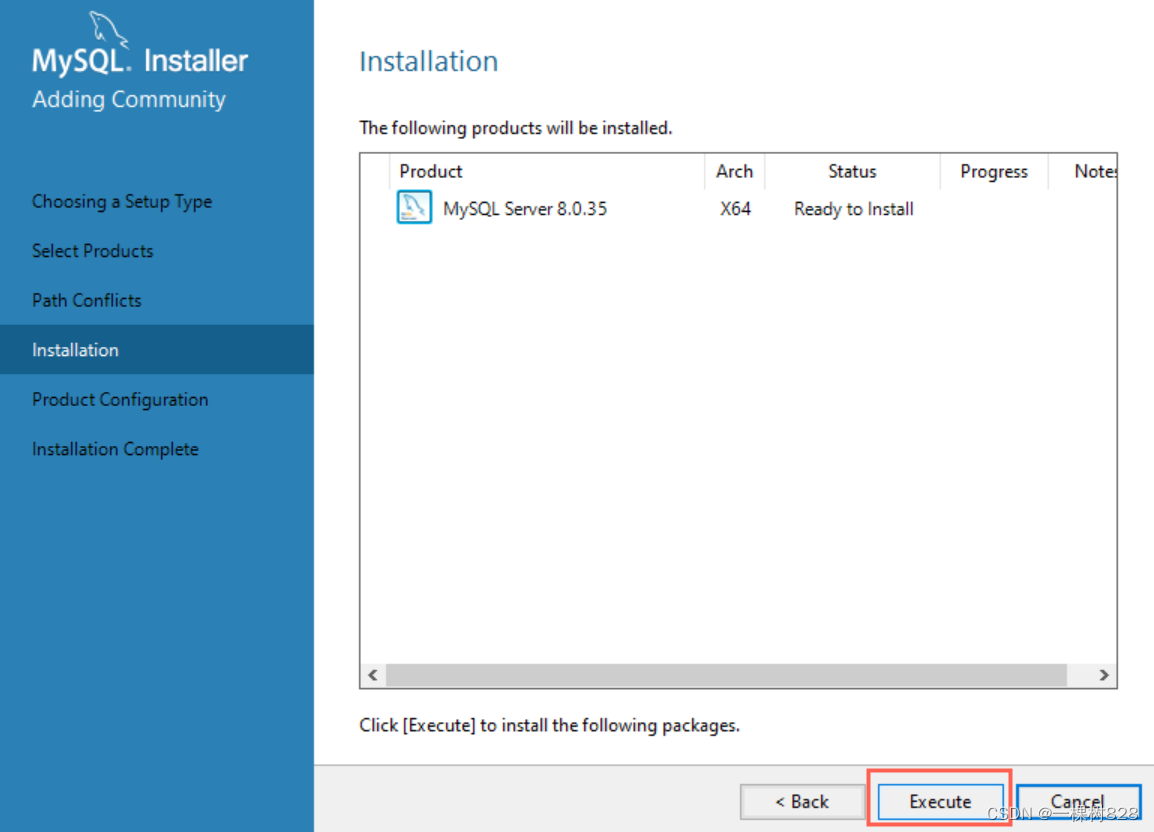The width and height of the screenshot is (1154, 832).
Task: Click the horizontal scrollbar thumb
Action: point(726,675)
